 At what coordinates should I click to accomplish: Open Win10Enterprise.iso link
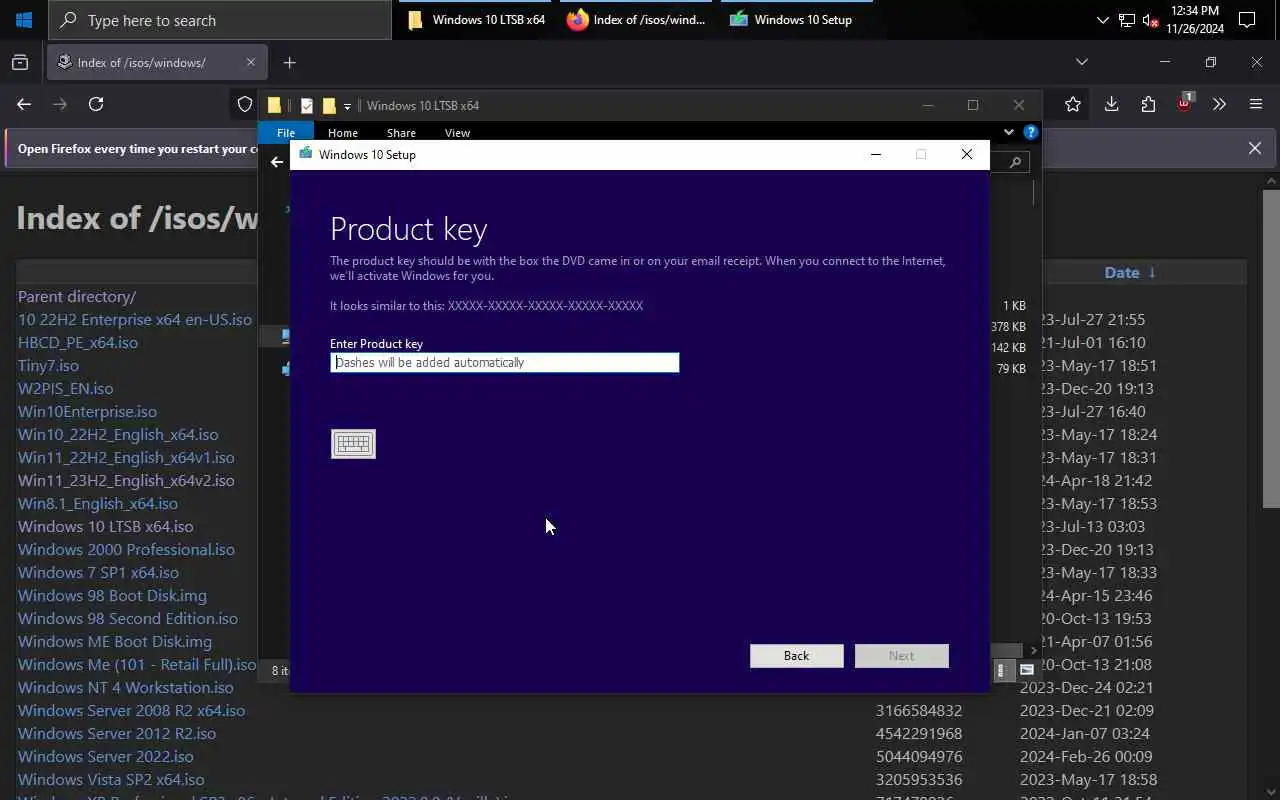click(87, 411)
